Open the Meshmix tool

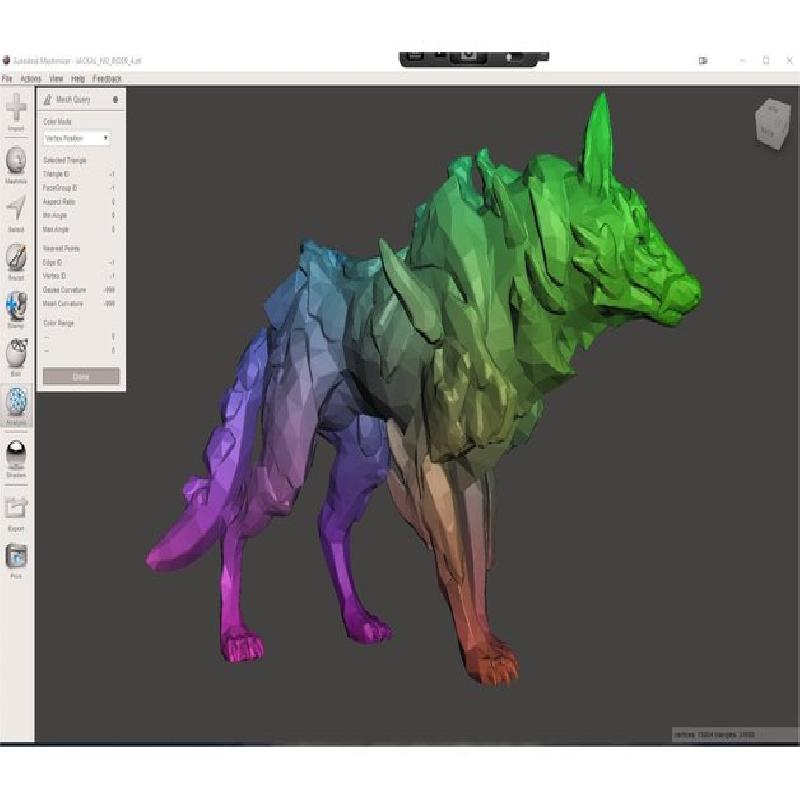17,160
